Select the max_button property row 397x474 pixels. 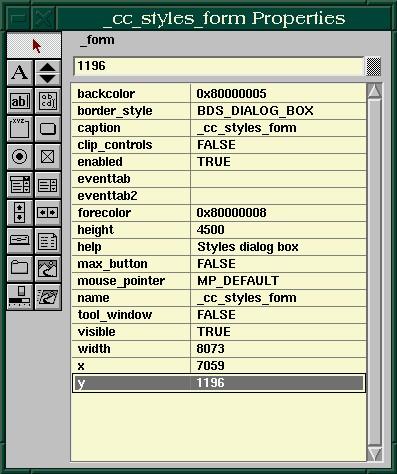click(x=219, y=264)
